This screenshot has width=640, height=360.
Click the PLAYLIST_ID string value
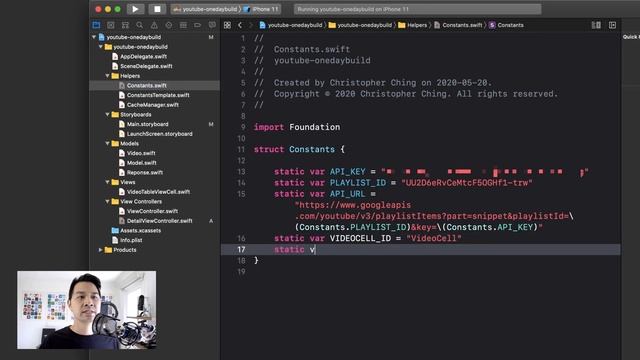(x=467, y=183)
